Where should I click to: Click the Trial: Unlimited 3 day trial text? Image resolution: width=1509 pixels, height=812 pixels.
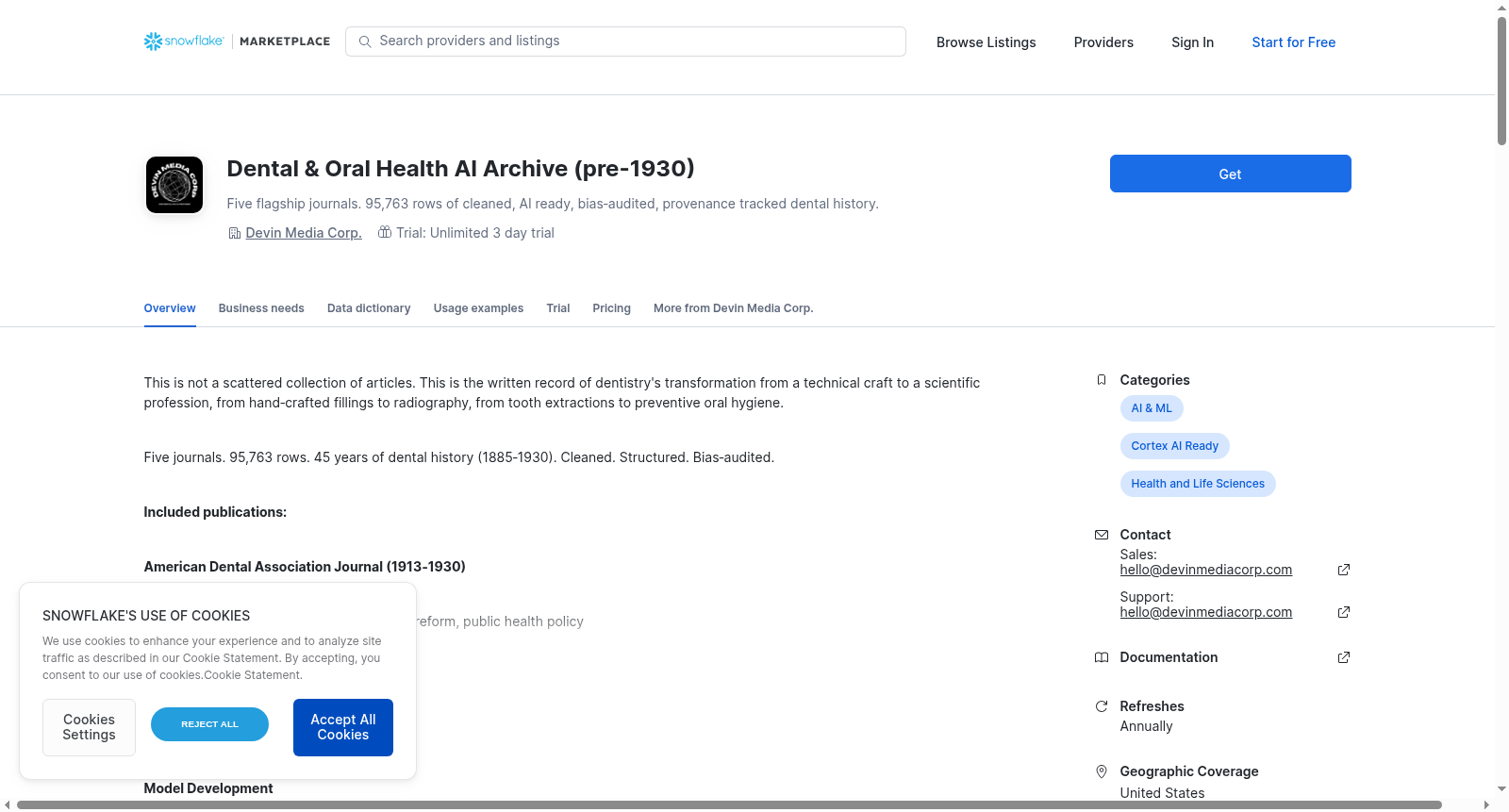pos(475,233)
